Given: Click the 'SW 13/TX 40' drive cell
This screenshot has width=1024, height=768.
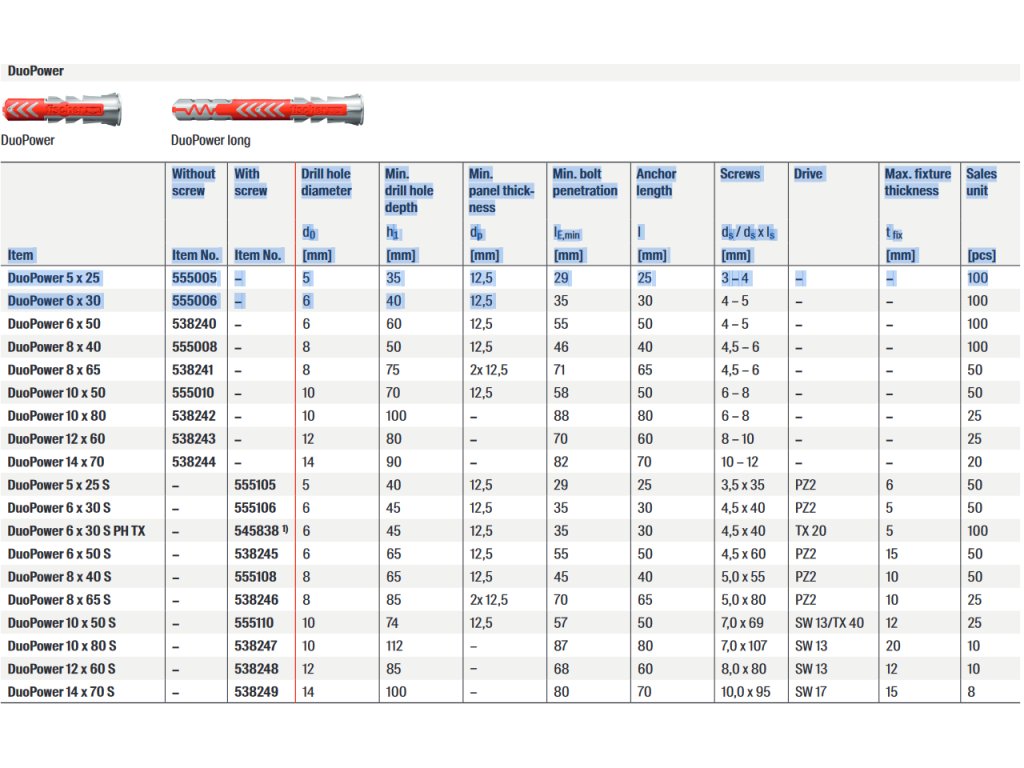Looking at the screenshot, I should (828, 623).
